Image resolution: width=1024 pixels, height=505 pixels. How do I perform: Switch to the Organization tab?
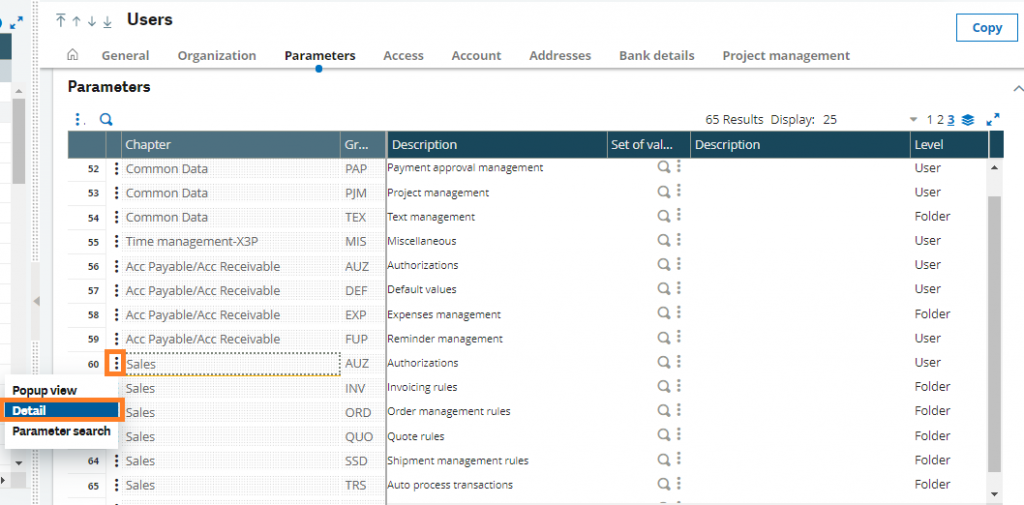217,56
